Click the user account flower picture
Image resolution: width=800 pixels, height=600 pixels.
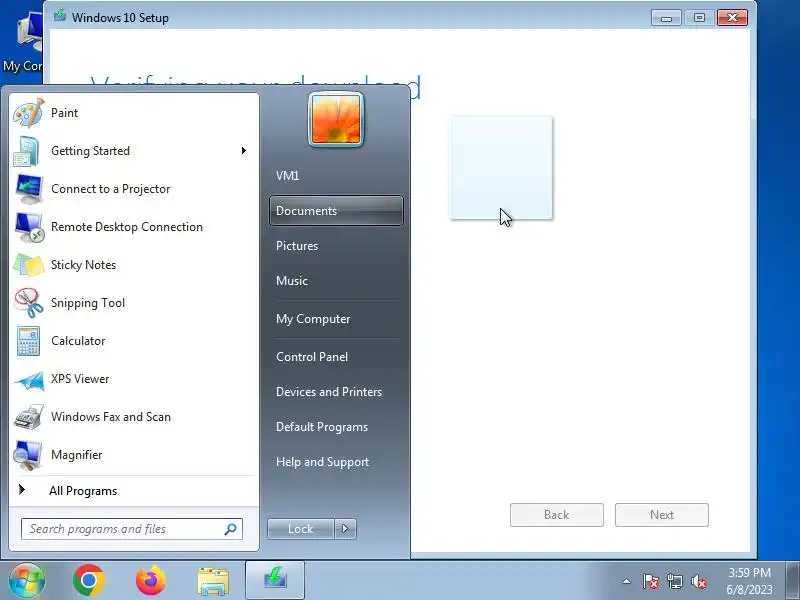336,120
